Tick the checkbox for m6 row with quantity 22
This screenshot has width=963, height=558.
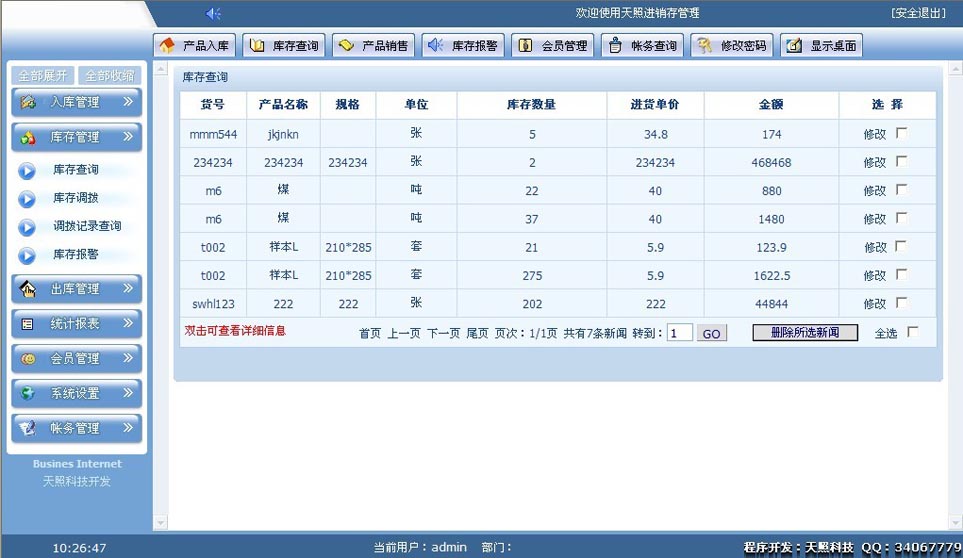[902, 189]
